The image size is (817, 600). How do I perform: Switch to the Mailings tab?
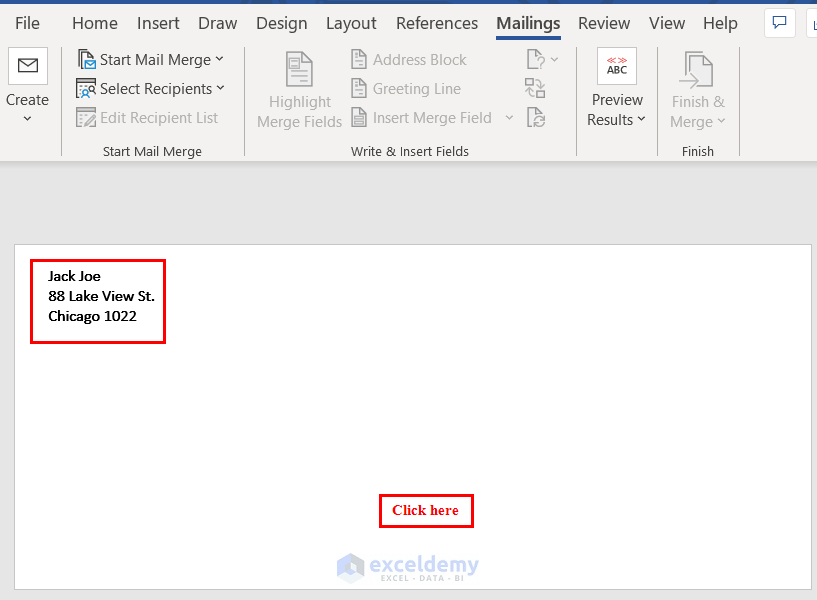[527, 23]
